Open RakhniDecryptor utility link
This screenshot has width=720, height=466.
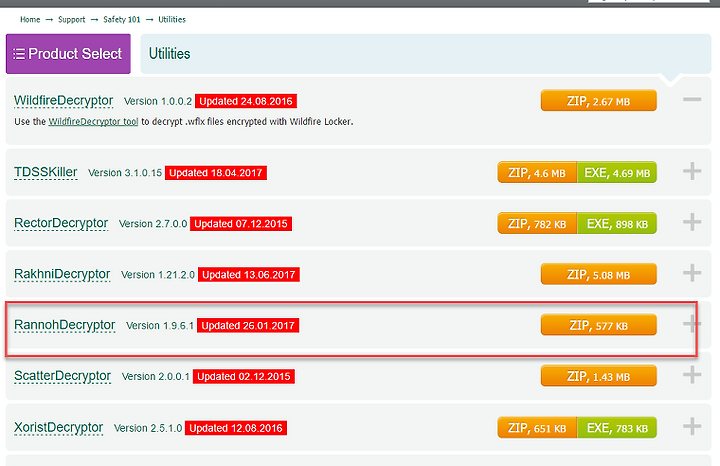(x=62, y=274)
